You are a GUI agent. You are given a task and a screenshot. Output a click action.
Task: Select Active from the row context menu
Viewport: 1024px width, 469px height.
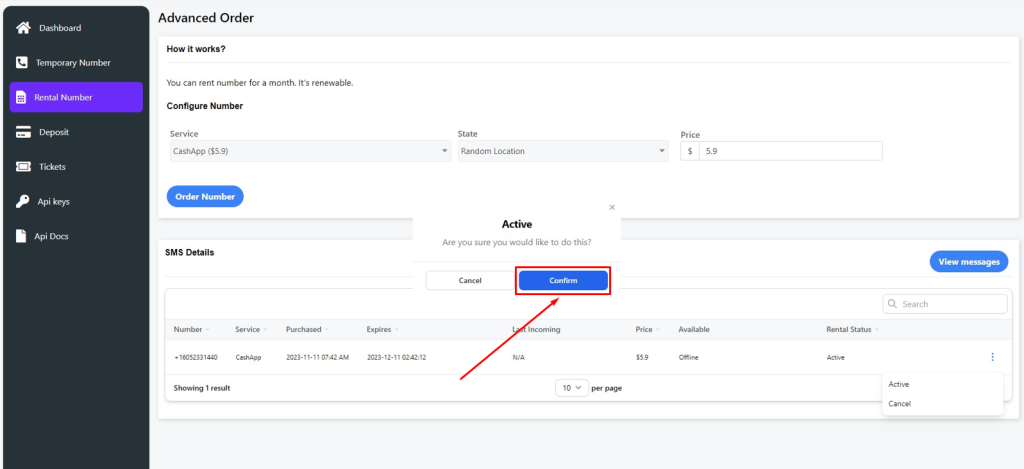point(899,384)
